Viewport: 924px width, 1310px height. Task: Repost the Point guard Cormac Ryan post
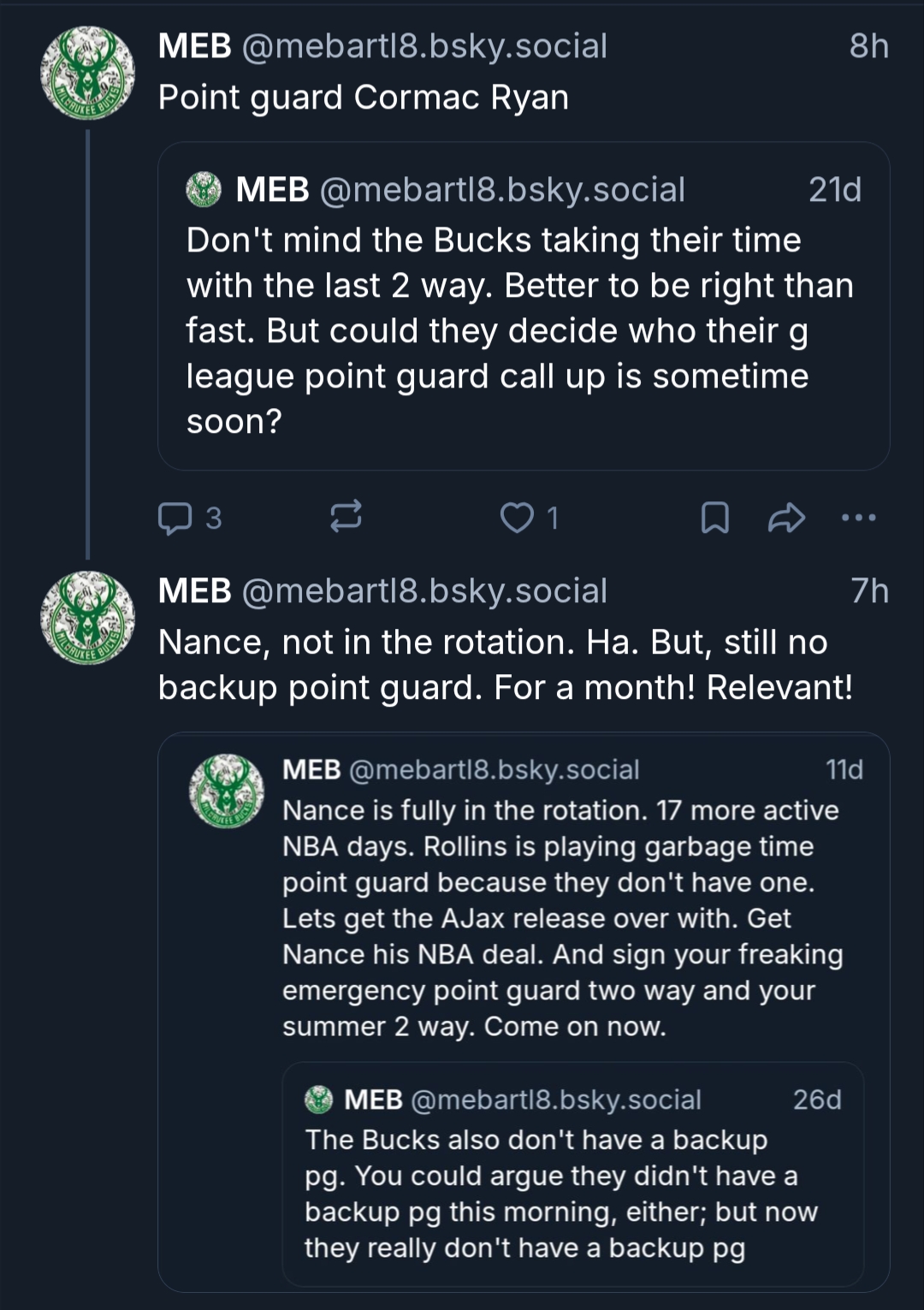pyautogui.click(x=346, y=517)
